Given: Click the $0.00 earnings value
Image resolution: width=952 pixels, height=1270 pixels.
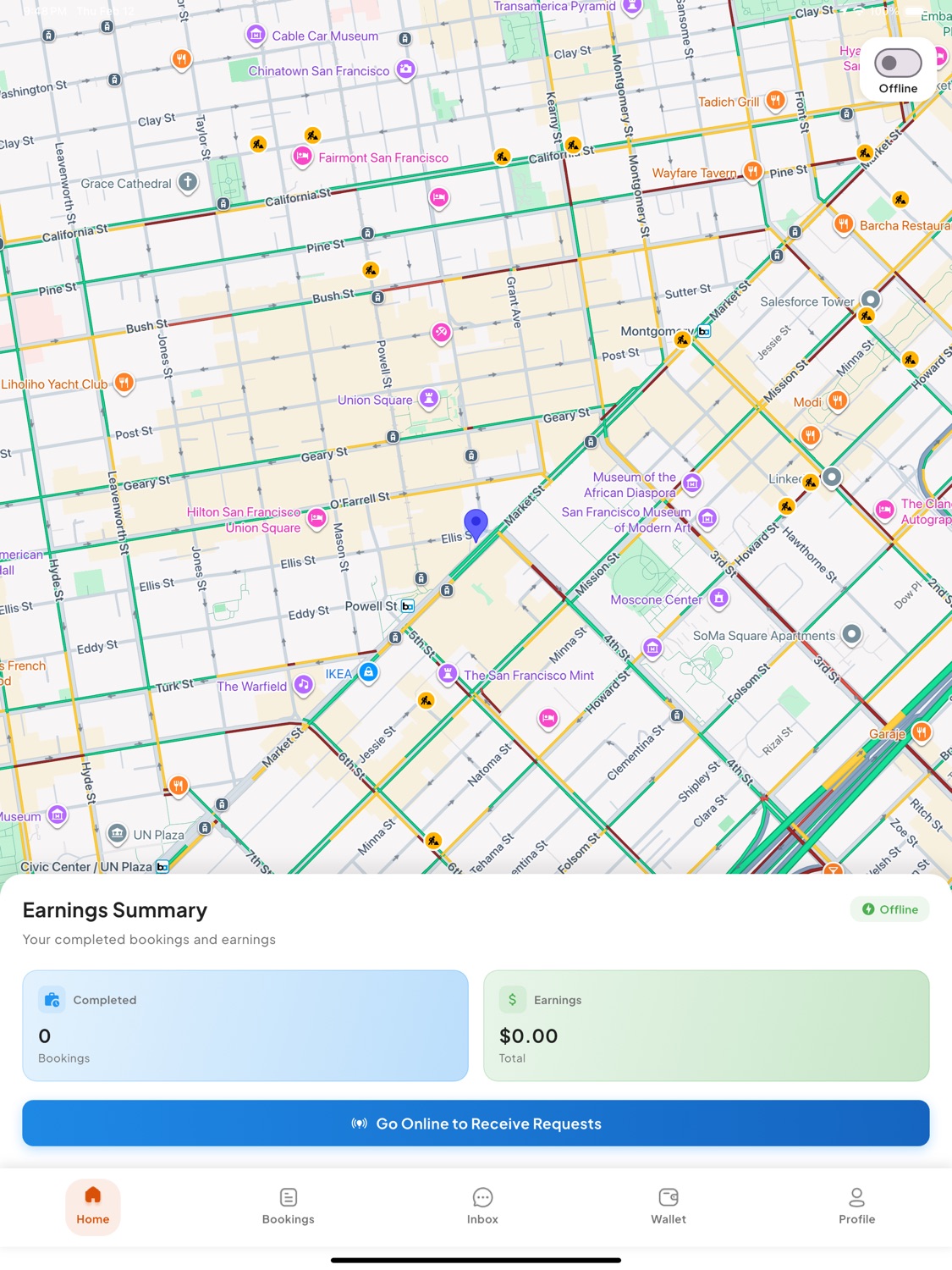Looking at the screenshot, I should click(529, 1036).
